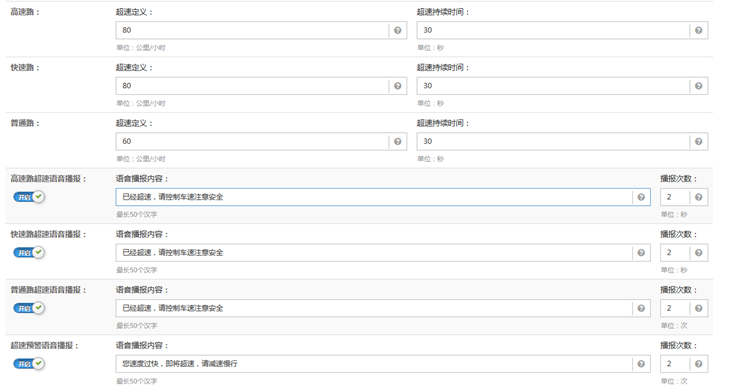Click help icon for 快速路 超速持续时间 field

[x=698, y=86]
